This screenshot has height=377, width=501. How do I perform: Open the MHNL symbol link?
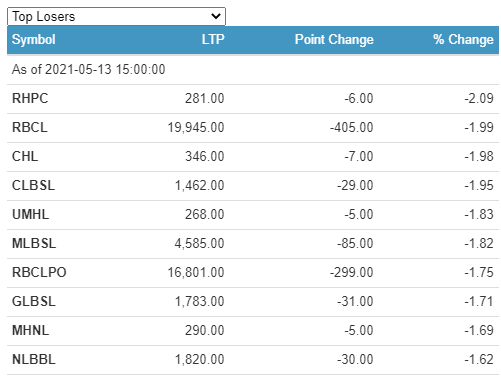pos(30,330)
